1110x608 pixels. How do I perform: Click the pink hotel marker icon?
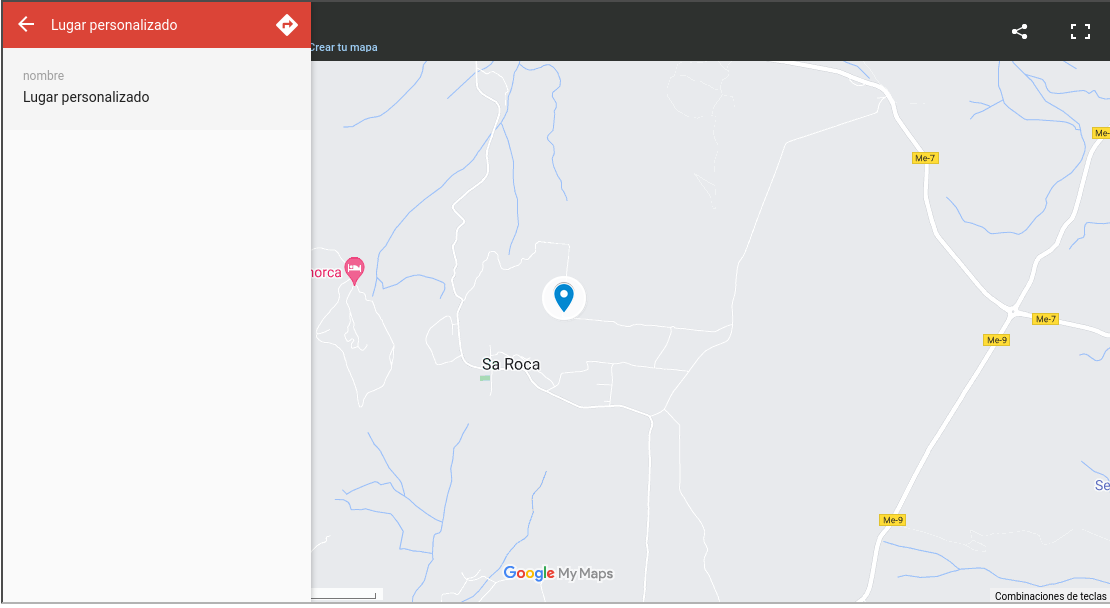tap(354, 270)
